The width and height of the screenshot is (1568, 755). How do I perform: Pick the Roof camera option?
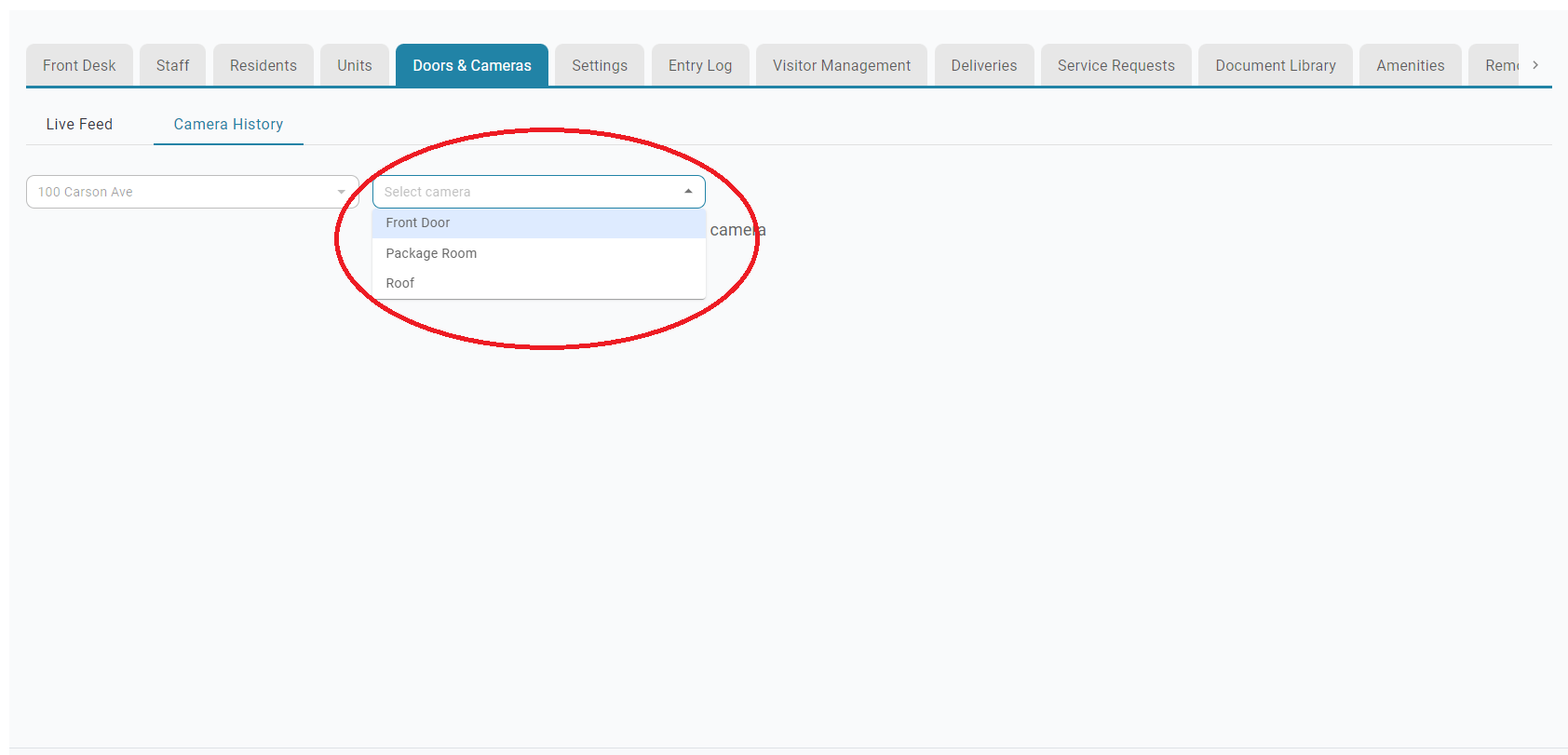(x=400, y=283)
